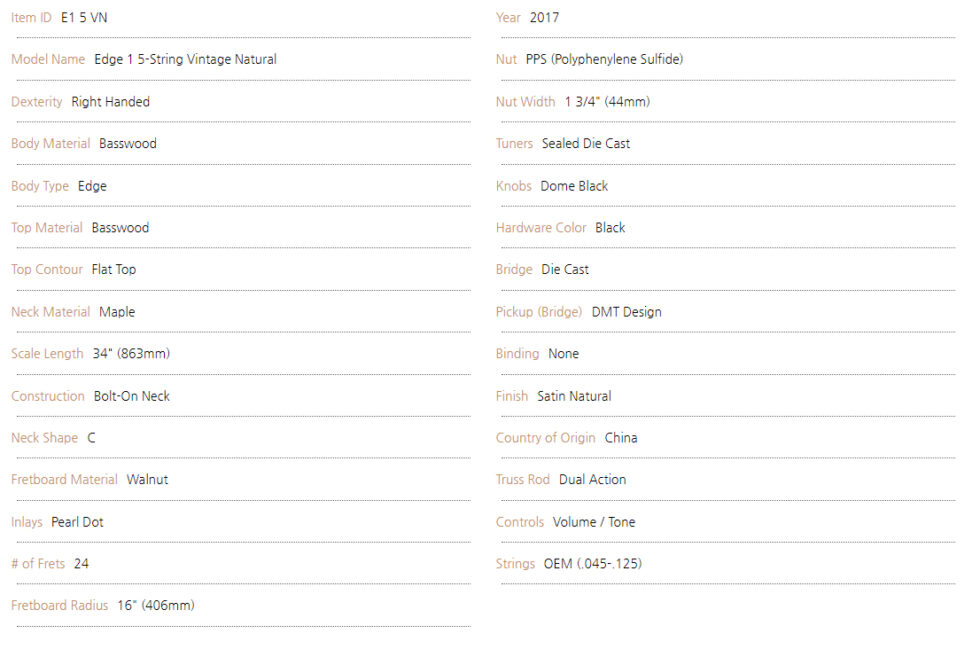Click the Fretboard Radius 16" (406mm) value

156,605
